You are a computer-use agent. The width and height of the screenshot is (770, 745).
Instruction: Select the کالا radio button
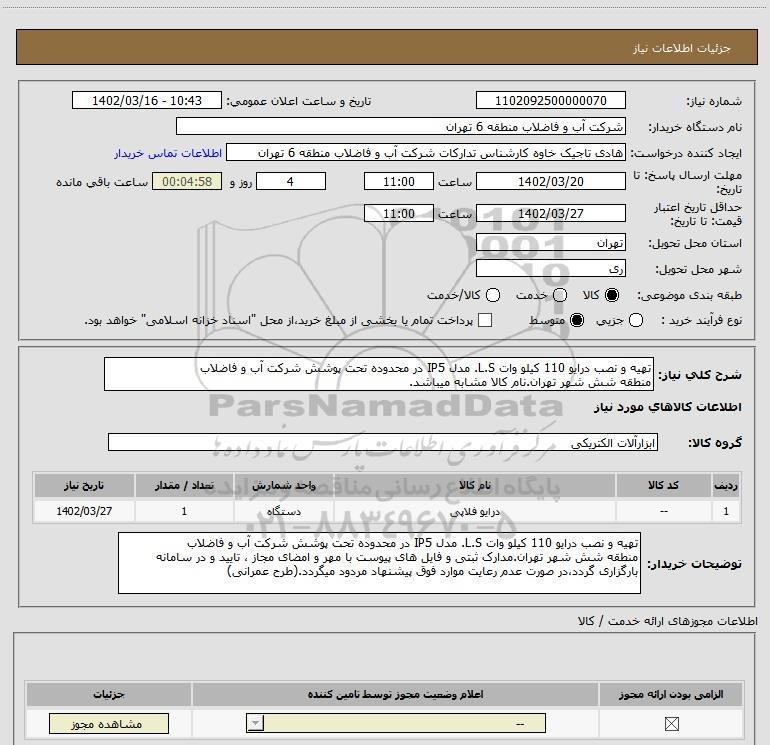(x=612, y=295)
